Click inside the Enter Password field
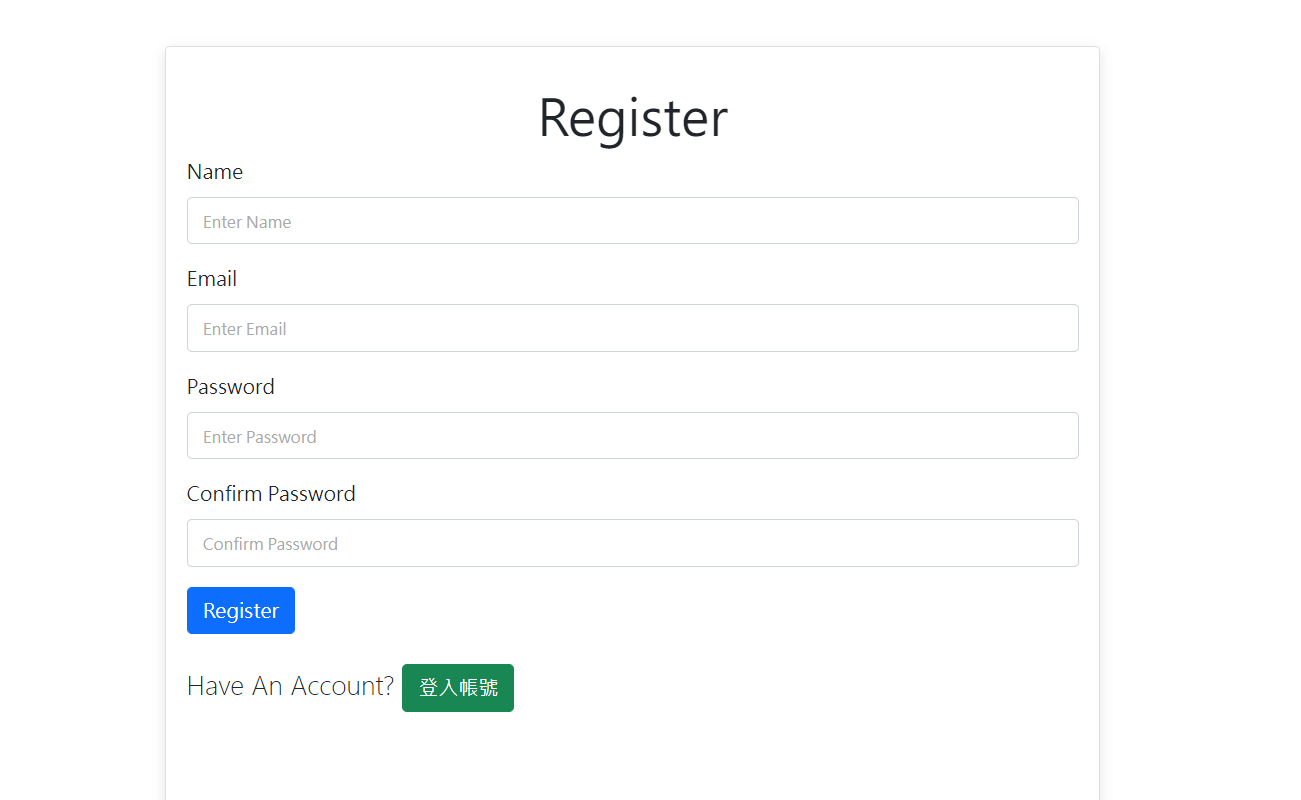This screenshot has width=1301, height=800. [633, 435]
